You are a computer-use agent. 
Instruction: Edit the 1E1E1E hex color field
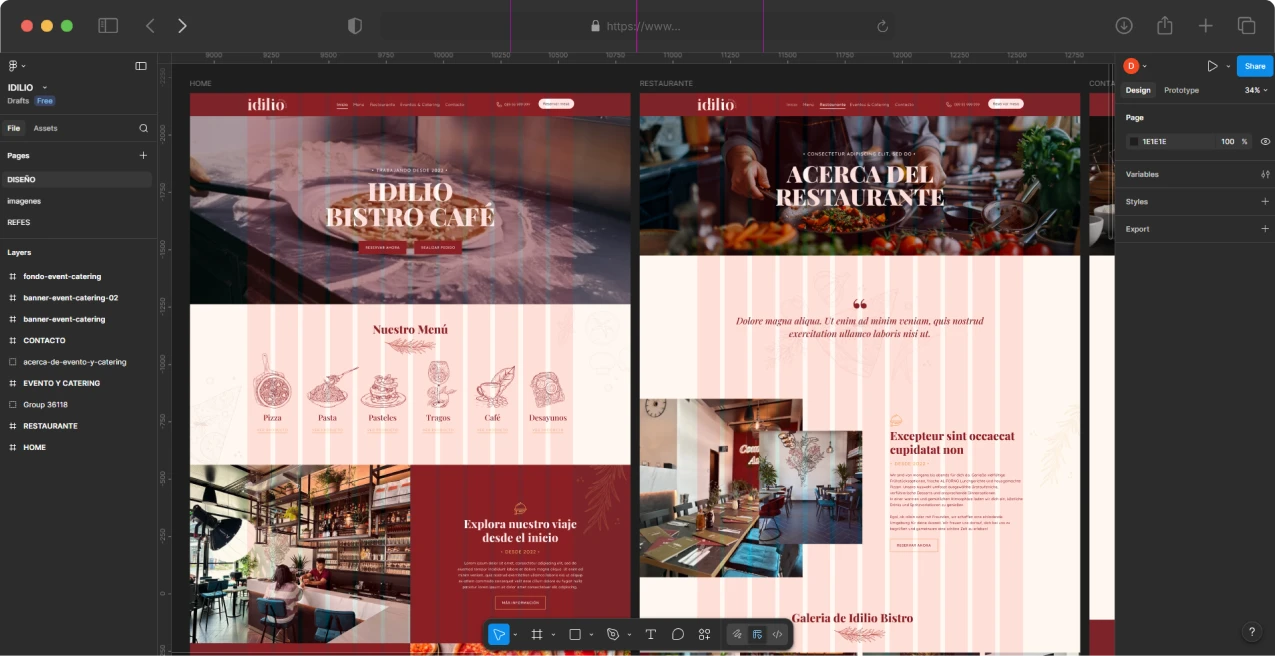tap(1170, 141)
